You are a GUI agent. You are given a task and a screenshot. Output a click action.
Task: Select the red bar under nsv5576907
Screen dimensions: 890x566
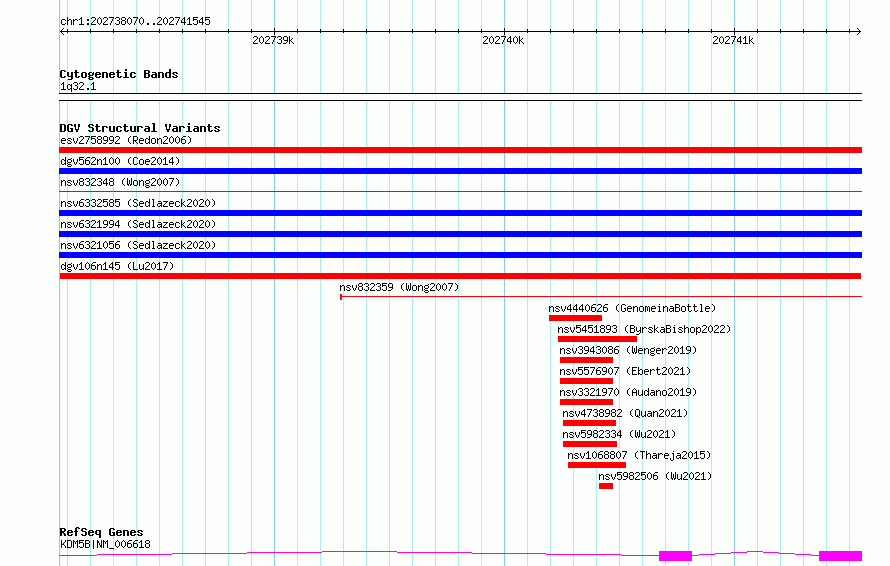pyautogui.click(x=586, y=381)
